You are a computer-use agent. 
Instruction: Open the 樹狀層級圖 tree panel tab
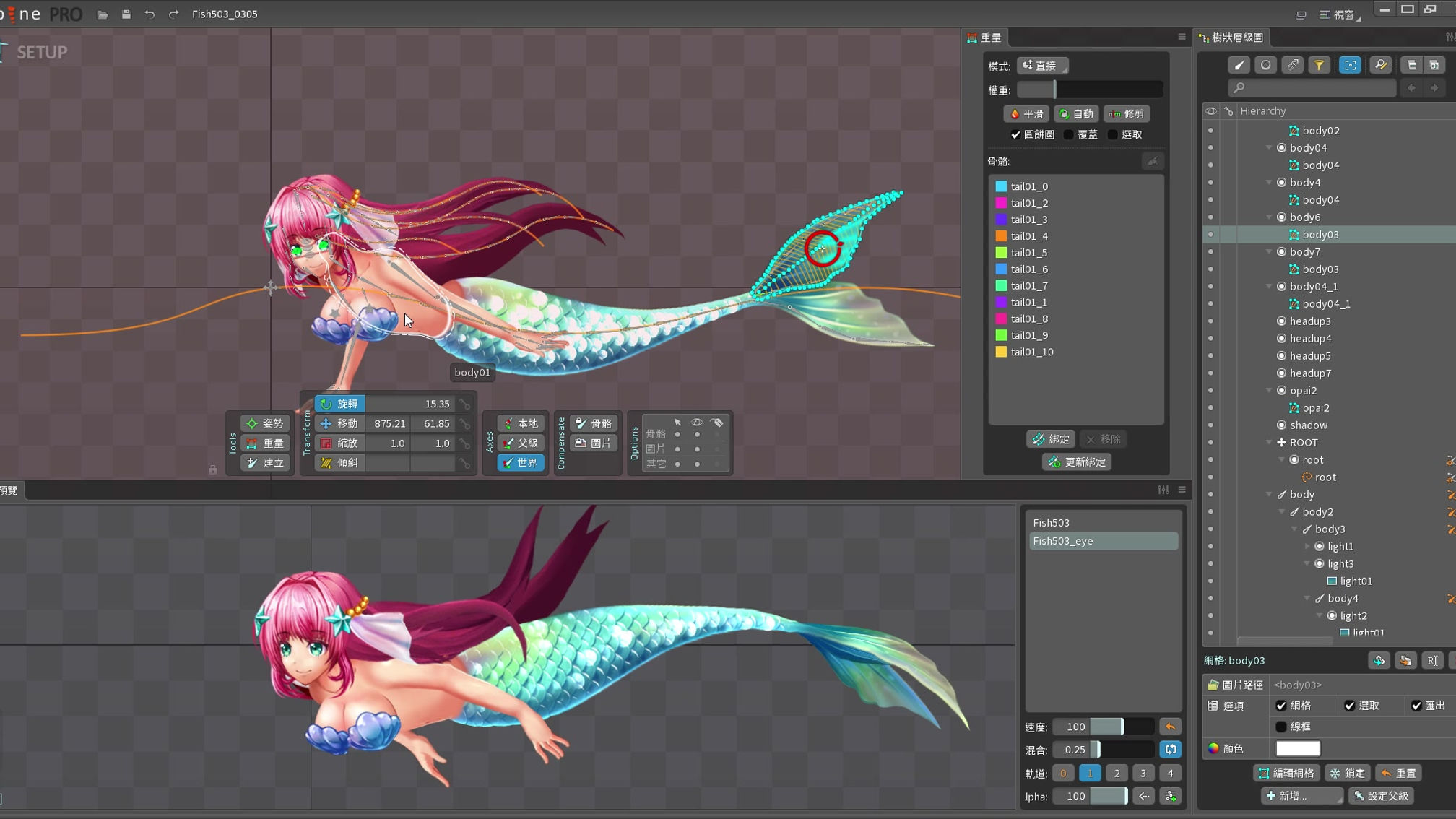(1231, 38)
